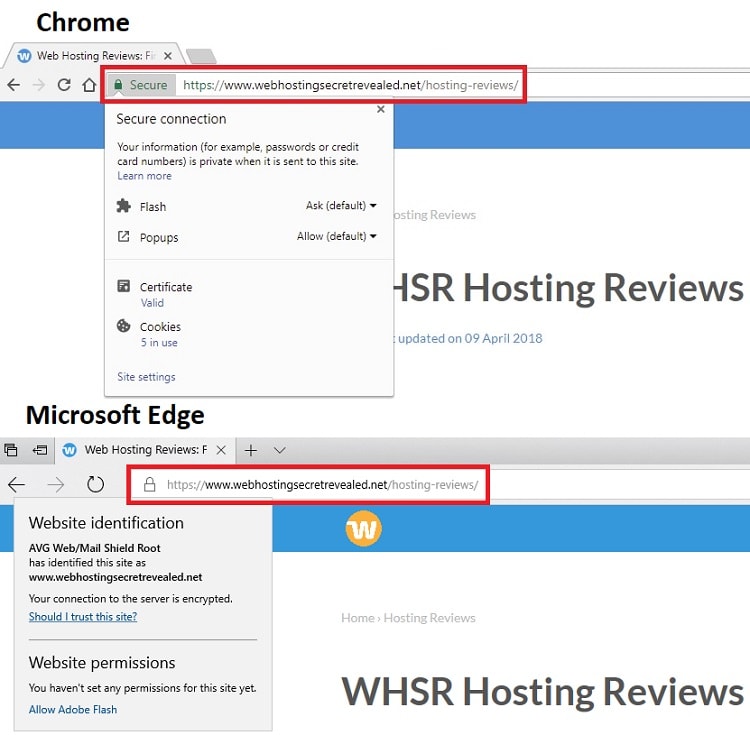Open Cookies 5 in use link
Viewport: 750px width, 735px height.
tap(159, 342)
